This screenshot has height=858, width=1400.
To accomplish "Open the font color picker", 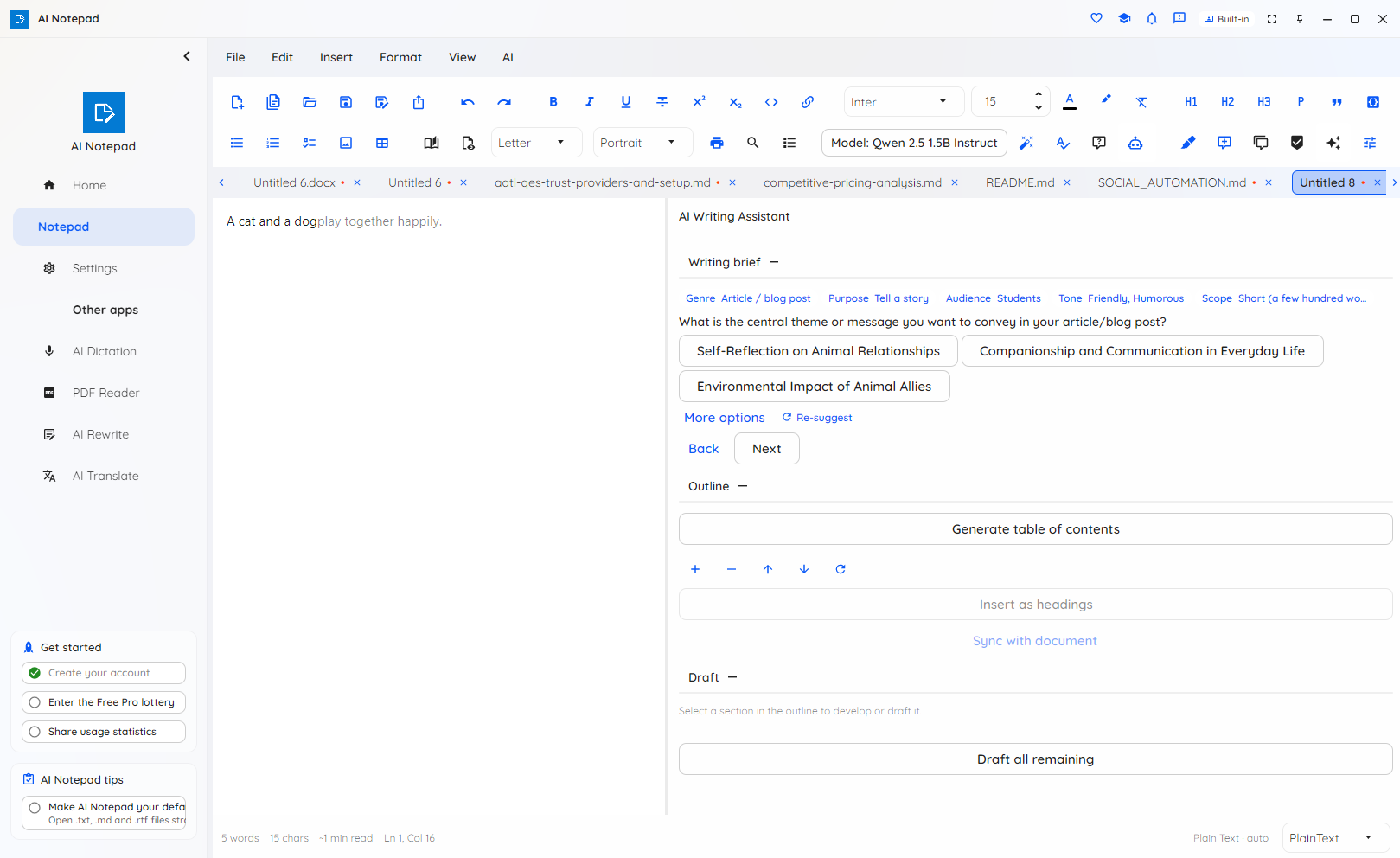I will pos(1070,102).
